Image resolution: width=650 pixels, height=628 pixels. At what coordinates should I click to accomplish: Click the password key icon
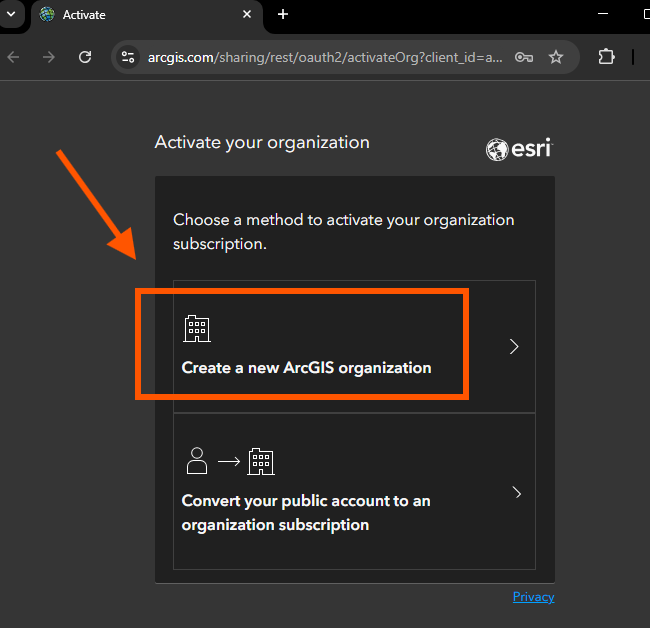(524, 57)
